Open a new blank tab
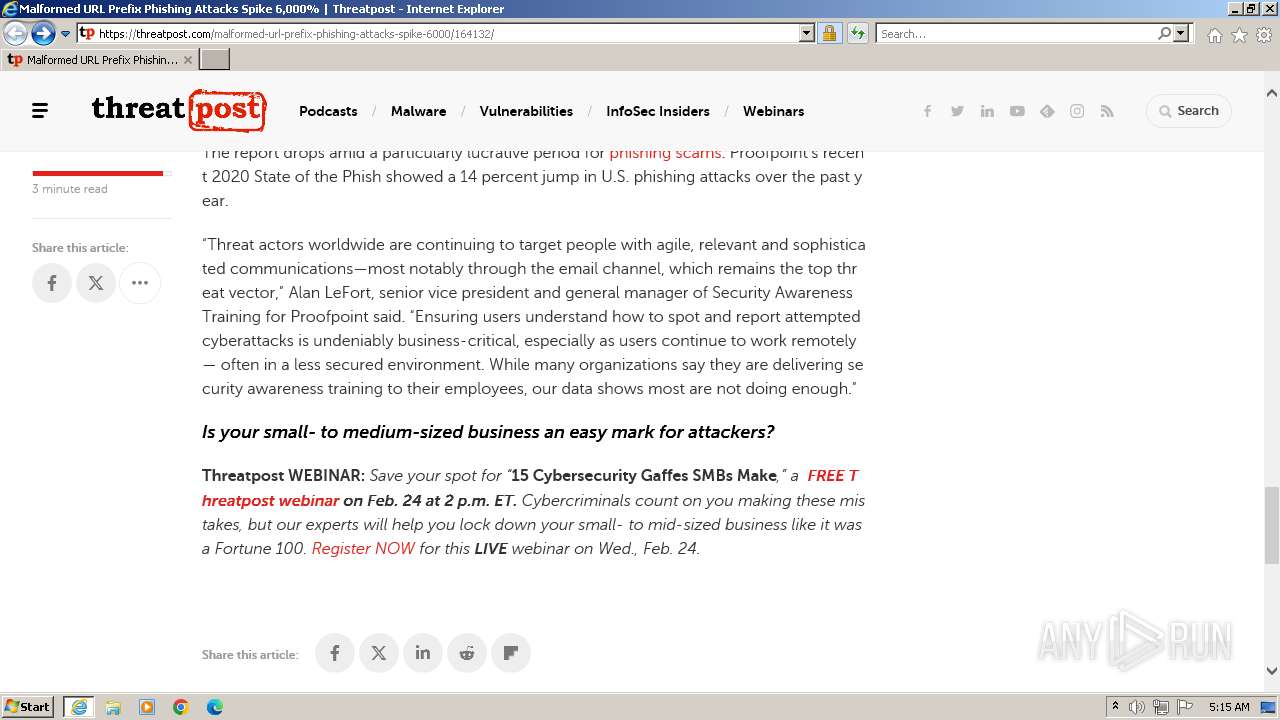This screenshot has height=720, width=1280. [x=215, y=60]
